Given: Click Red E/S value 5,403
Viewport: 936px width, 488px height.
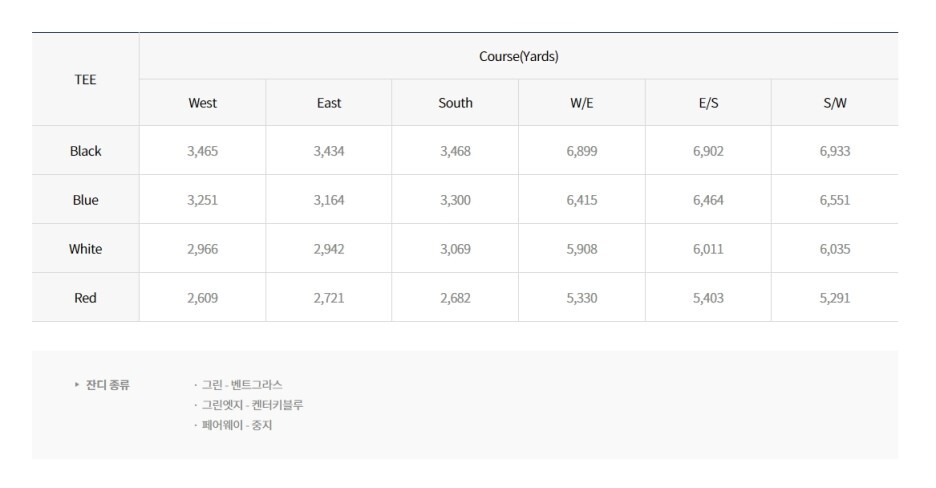Looking at the screenshot, I should [709, 298].
